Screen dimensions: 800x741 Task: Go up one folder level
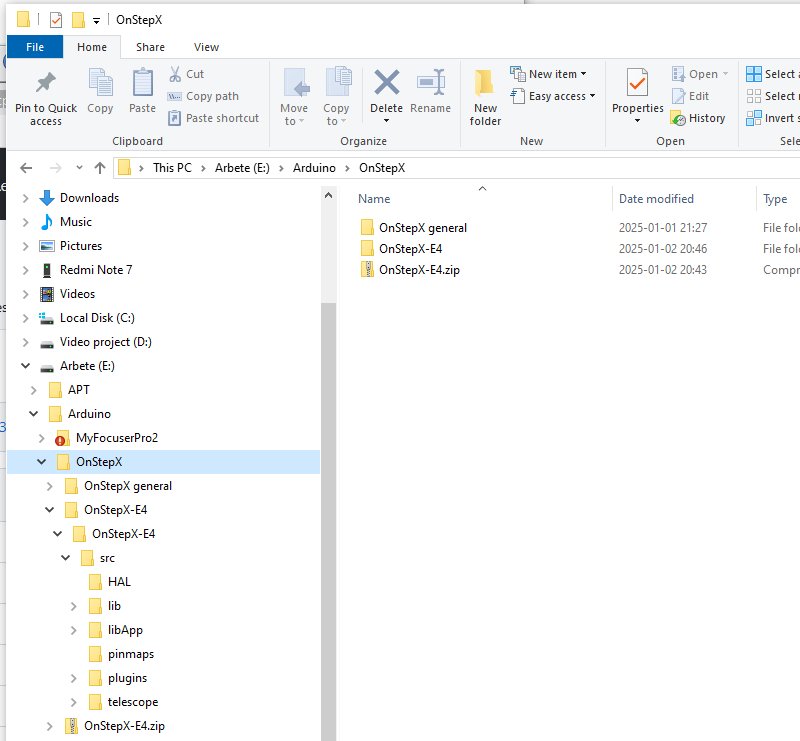[x=100, y=168]
